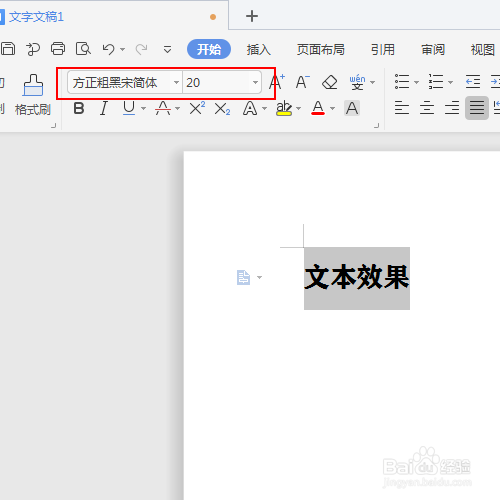This screenshot has height=500, width=500.
Task: Align text right
Action: click(452, 108)
